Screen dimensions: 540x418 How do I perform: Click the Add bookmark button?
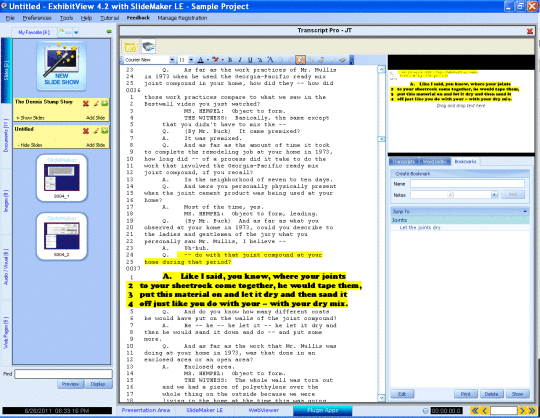[513, 195]
